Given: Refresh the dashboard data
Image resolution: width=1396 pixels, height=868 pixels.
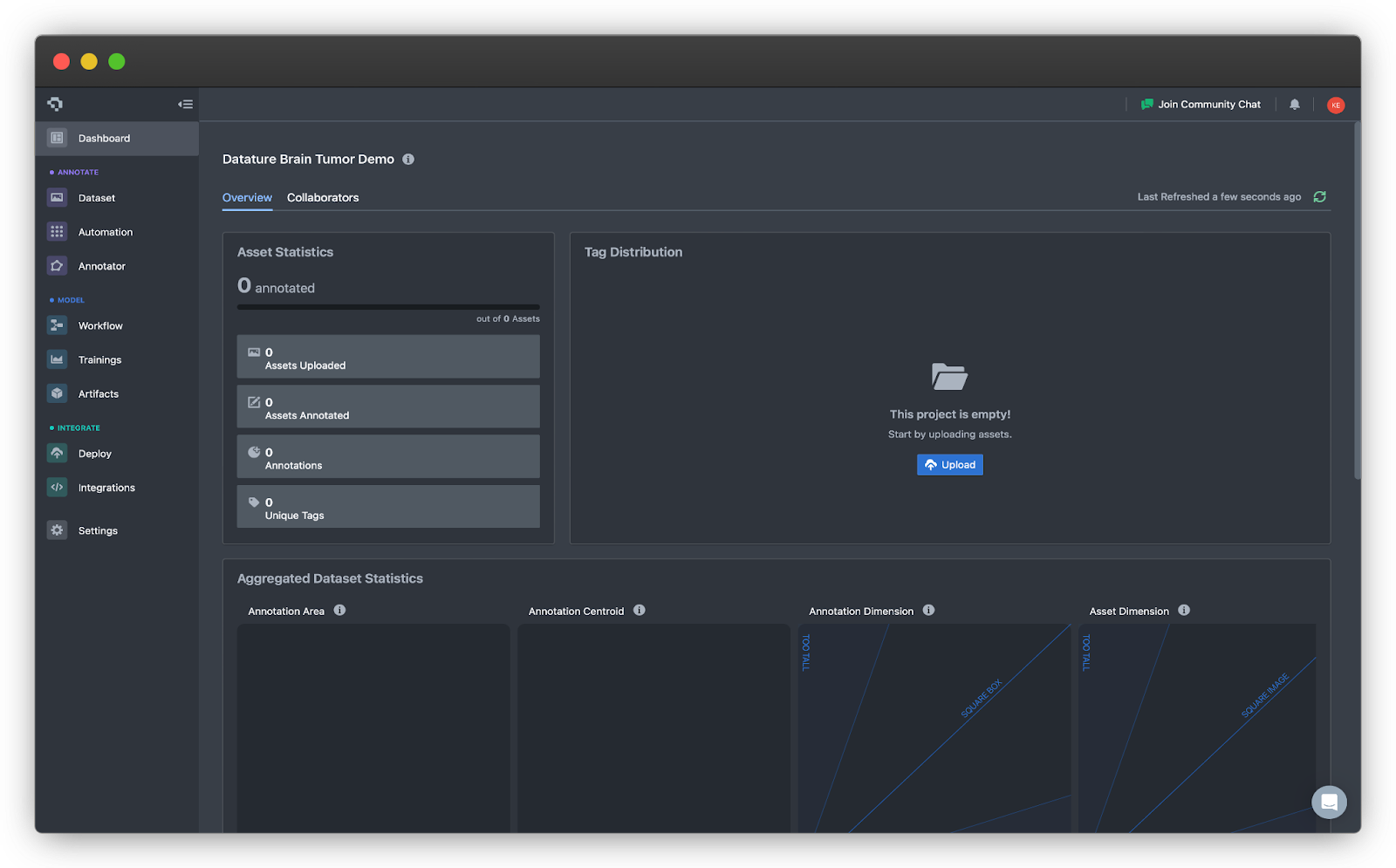Looking at the screenshot, I should [x=1319, y=196].
